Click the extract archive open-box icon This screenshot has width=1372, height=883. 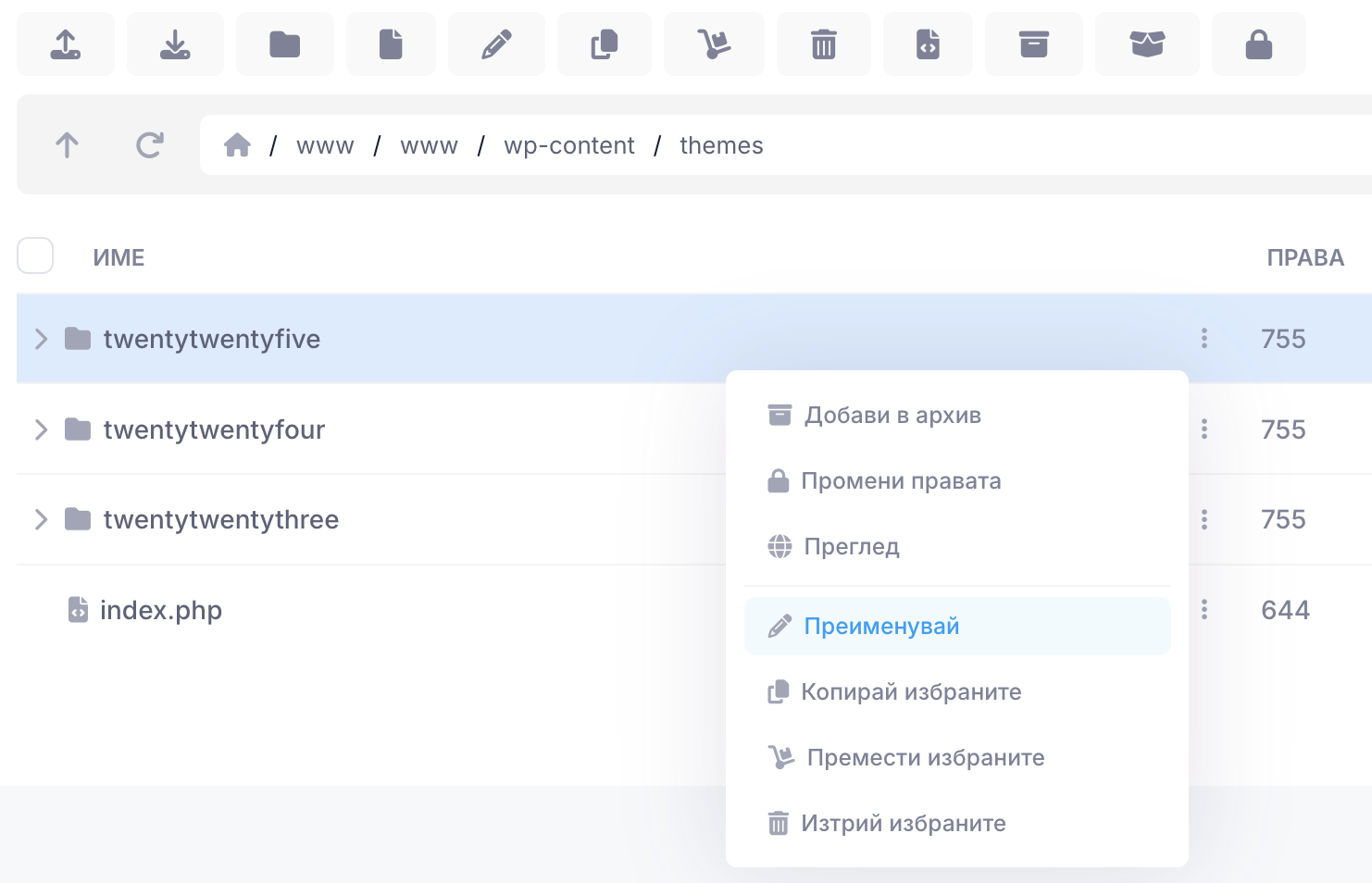(x=1147, y=44)
